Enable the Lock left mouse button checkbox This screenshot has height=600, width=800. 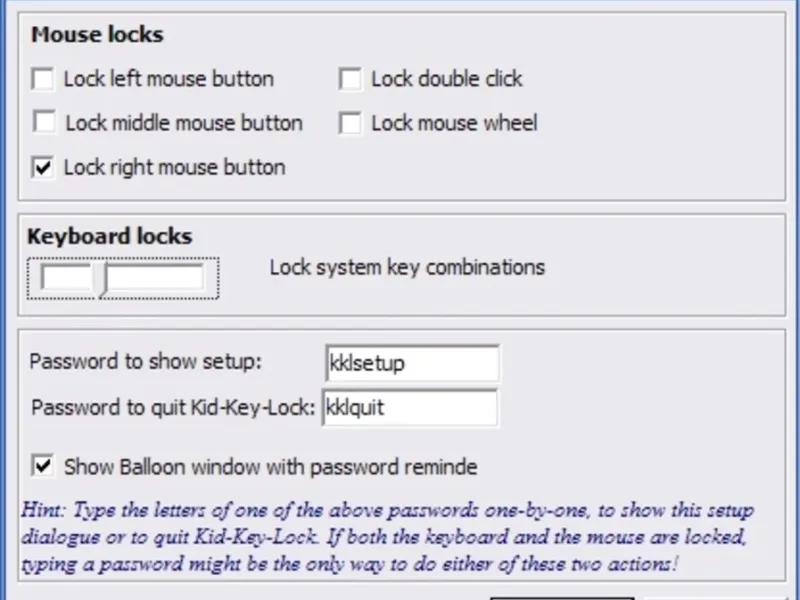tap(43, 79)
